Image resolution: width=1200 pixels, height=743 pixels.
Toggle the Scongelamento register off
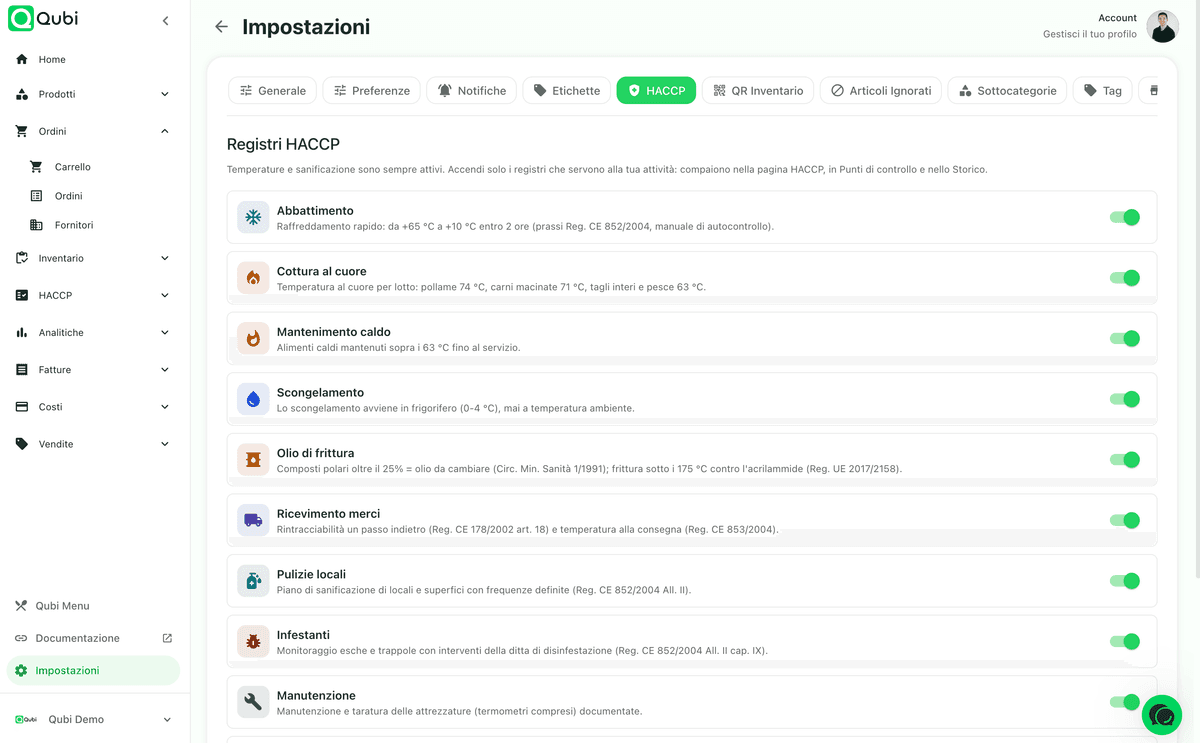(x=1125, y=399)
